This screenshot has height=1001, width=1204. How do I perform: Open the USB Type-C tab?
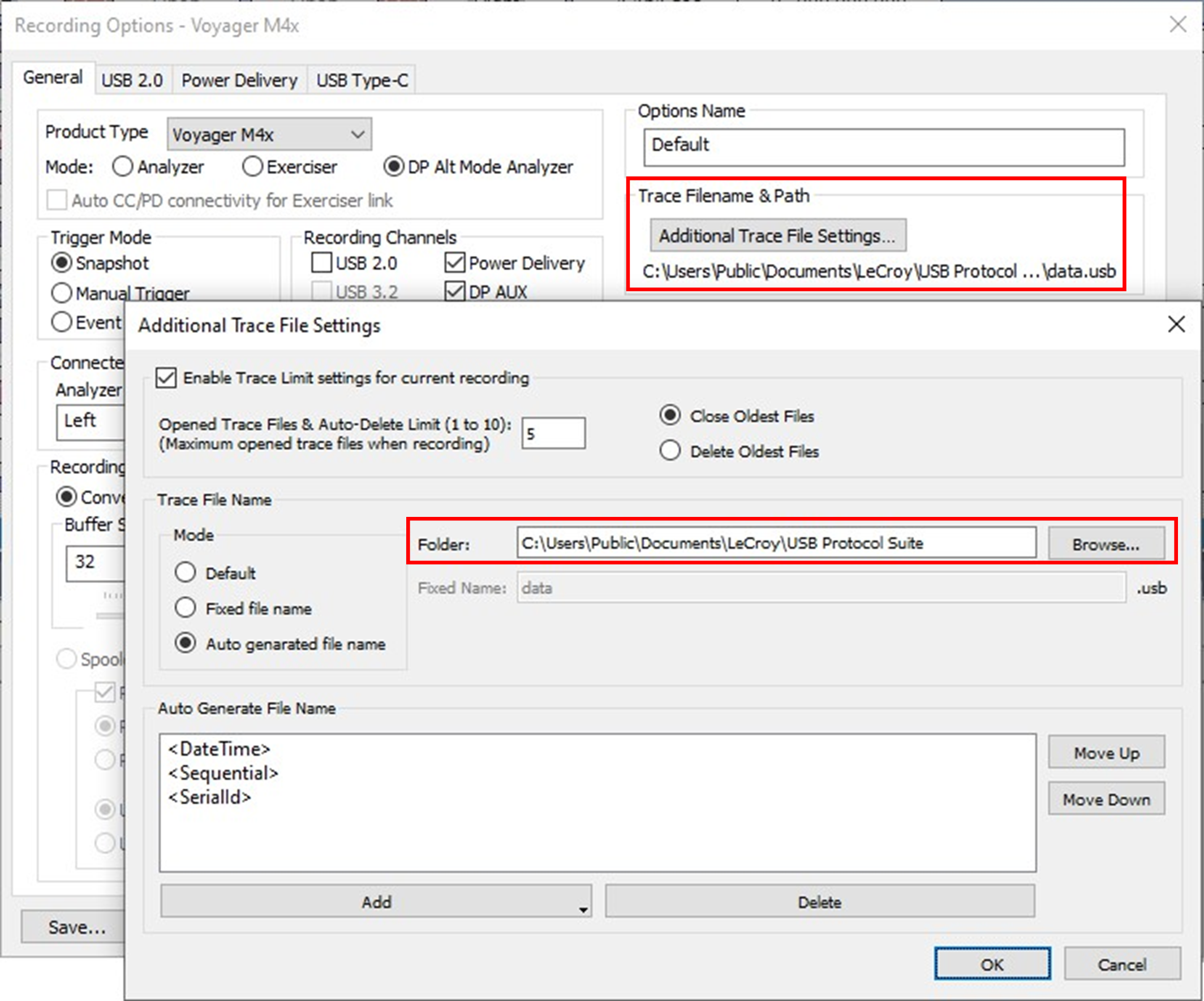pos(362,80)
